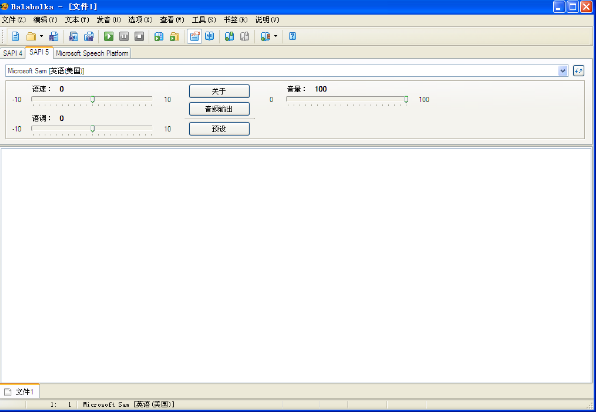Click the 预设 button

(219, 129)
